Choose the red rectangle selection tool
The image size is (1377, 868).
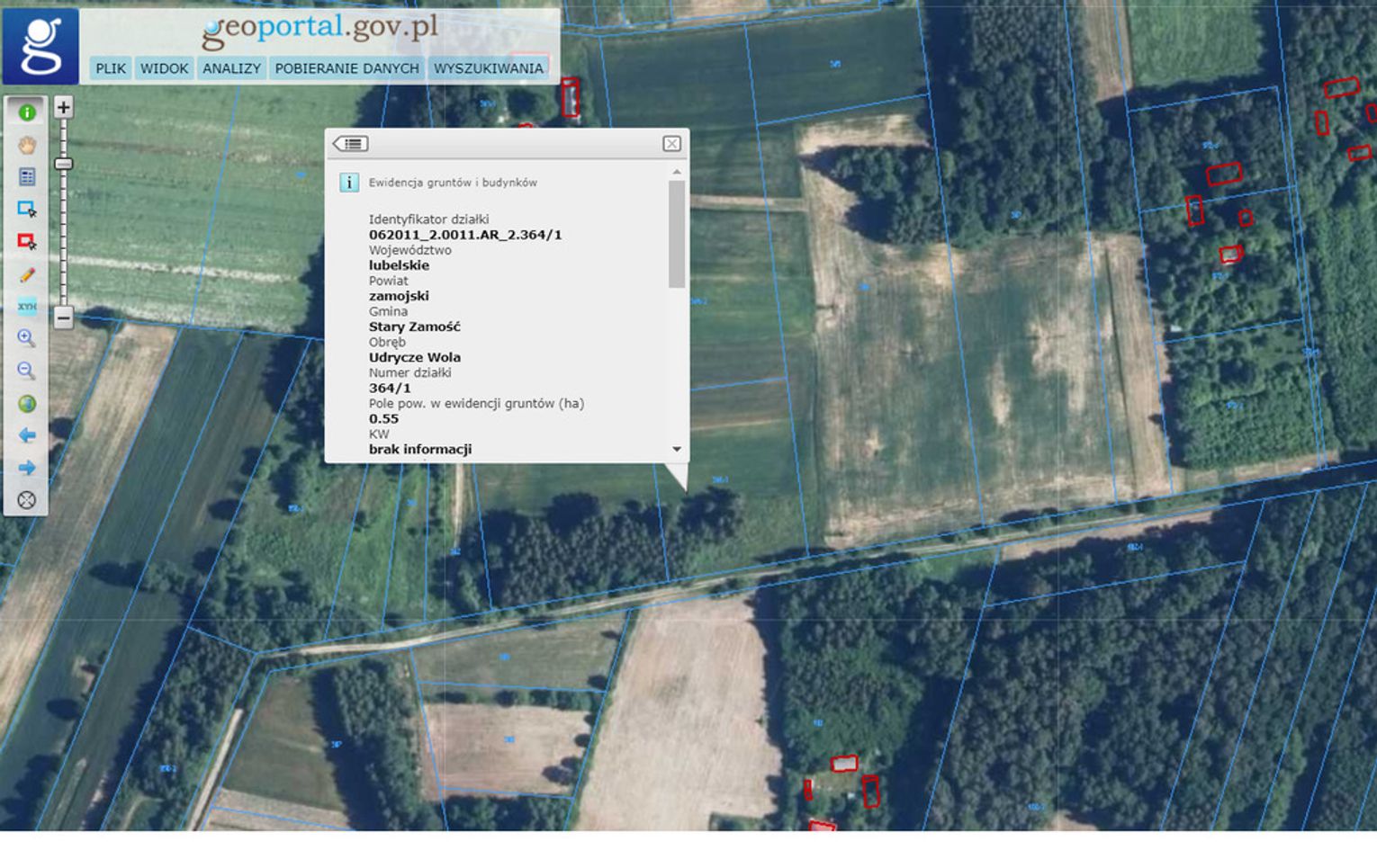tap(27, 242)
